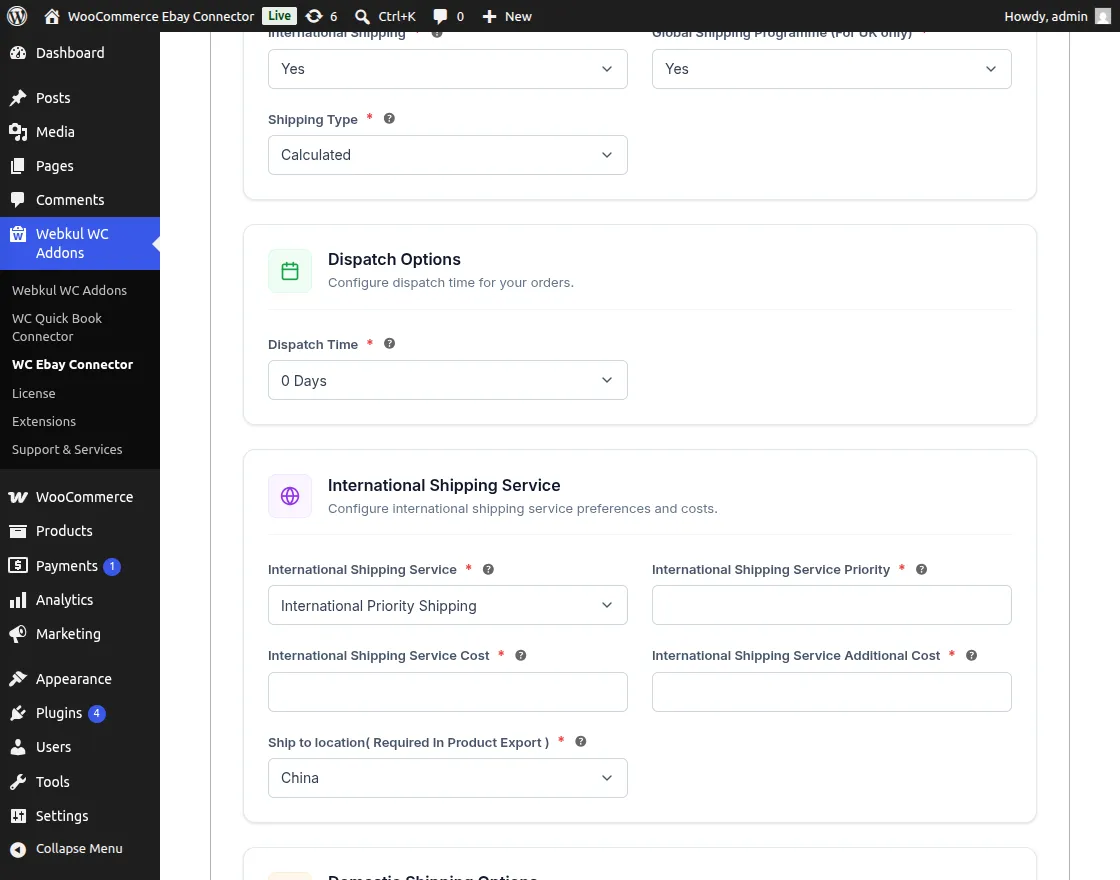1120x880 pixels.
Task: Click the Media icon in sidebar
Action: pos(18,131)
